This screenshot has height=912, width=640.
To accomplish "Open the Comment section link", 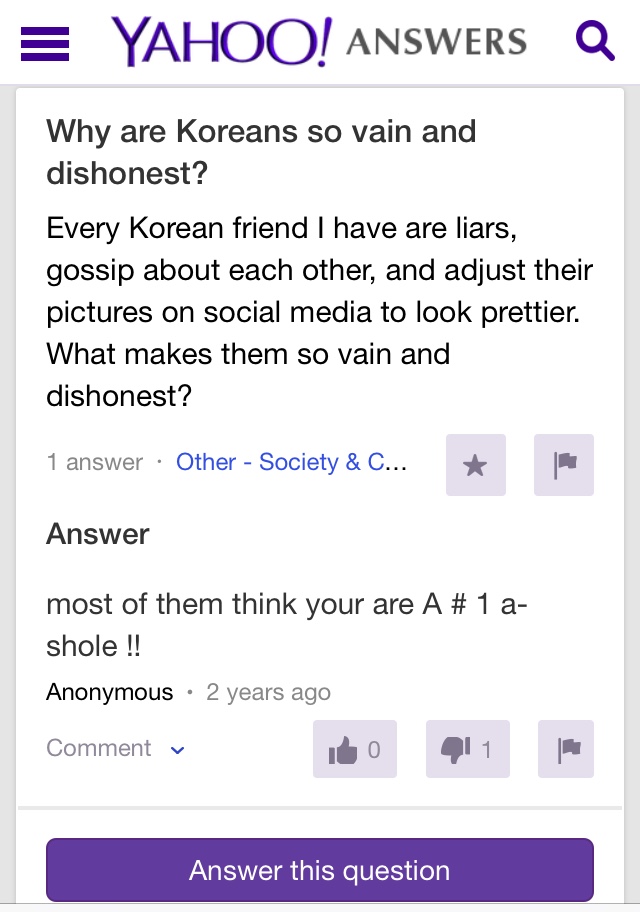I will [x=99, y=748].
